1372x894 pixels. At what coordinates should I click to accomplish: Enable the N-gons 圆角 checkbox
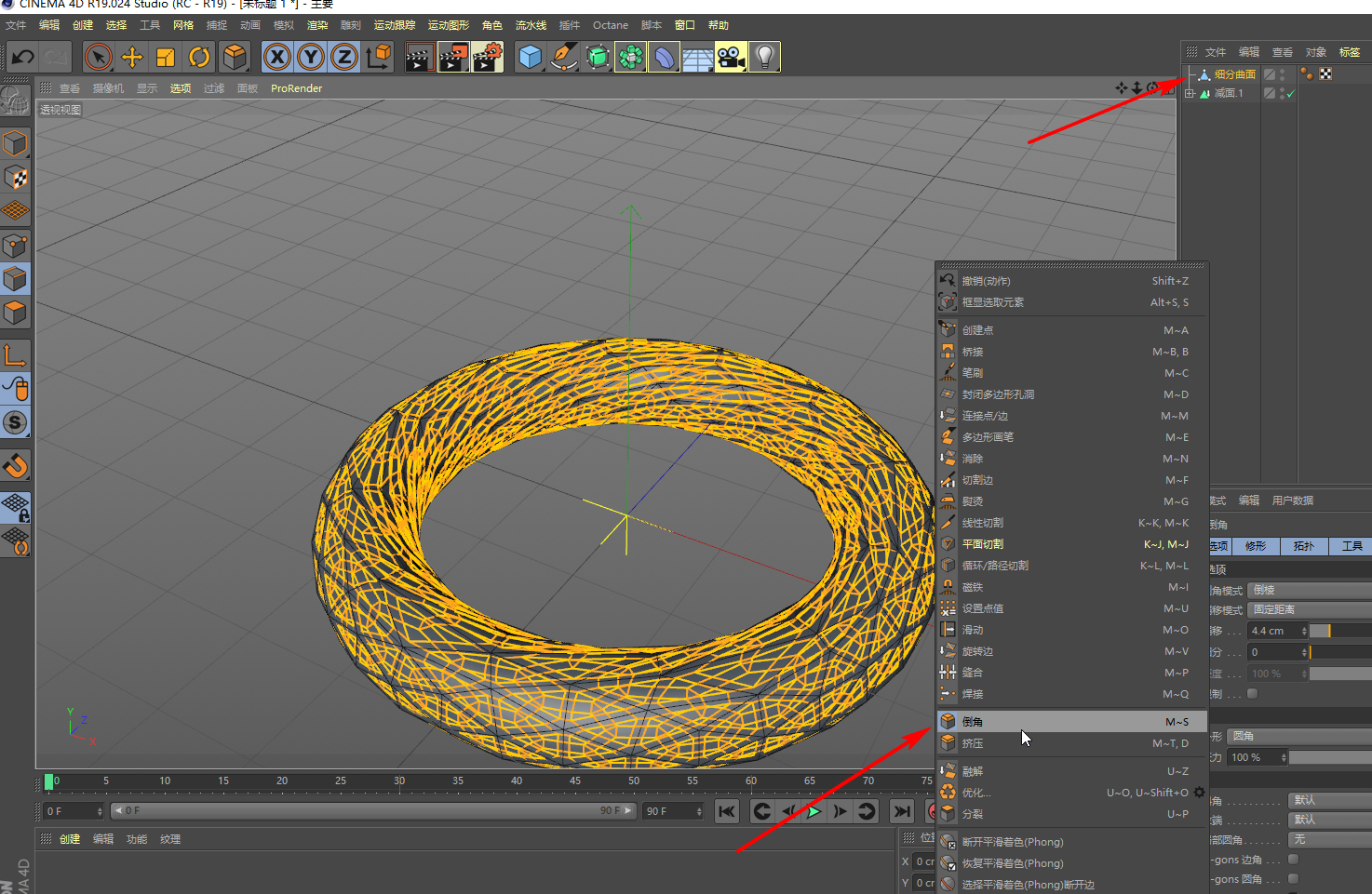1293,878
